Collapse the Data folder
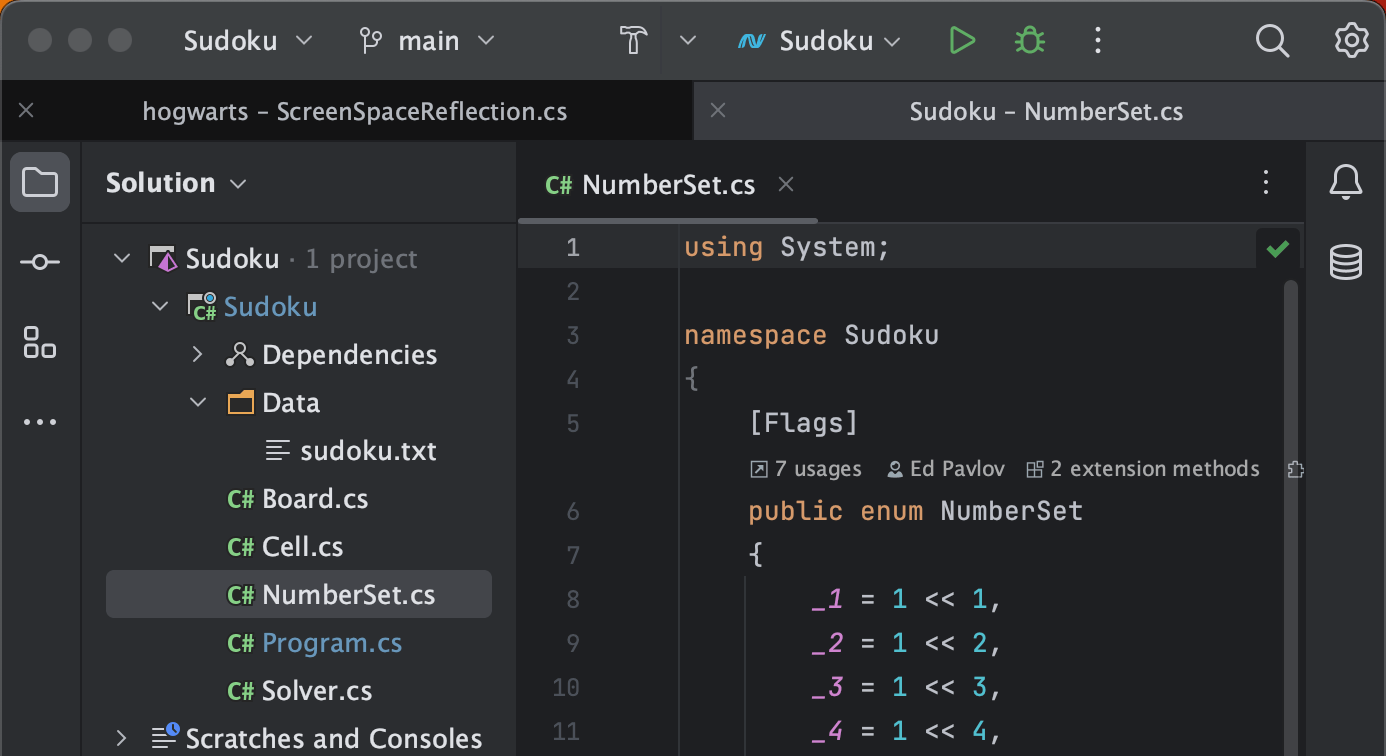 coord(198,403)
